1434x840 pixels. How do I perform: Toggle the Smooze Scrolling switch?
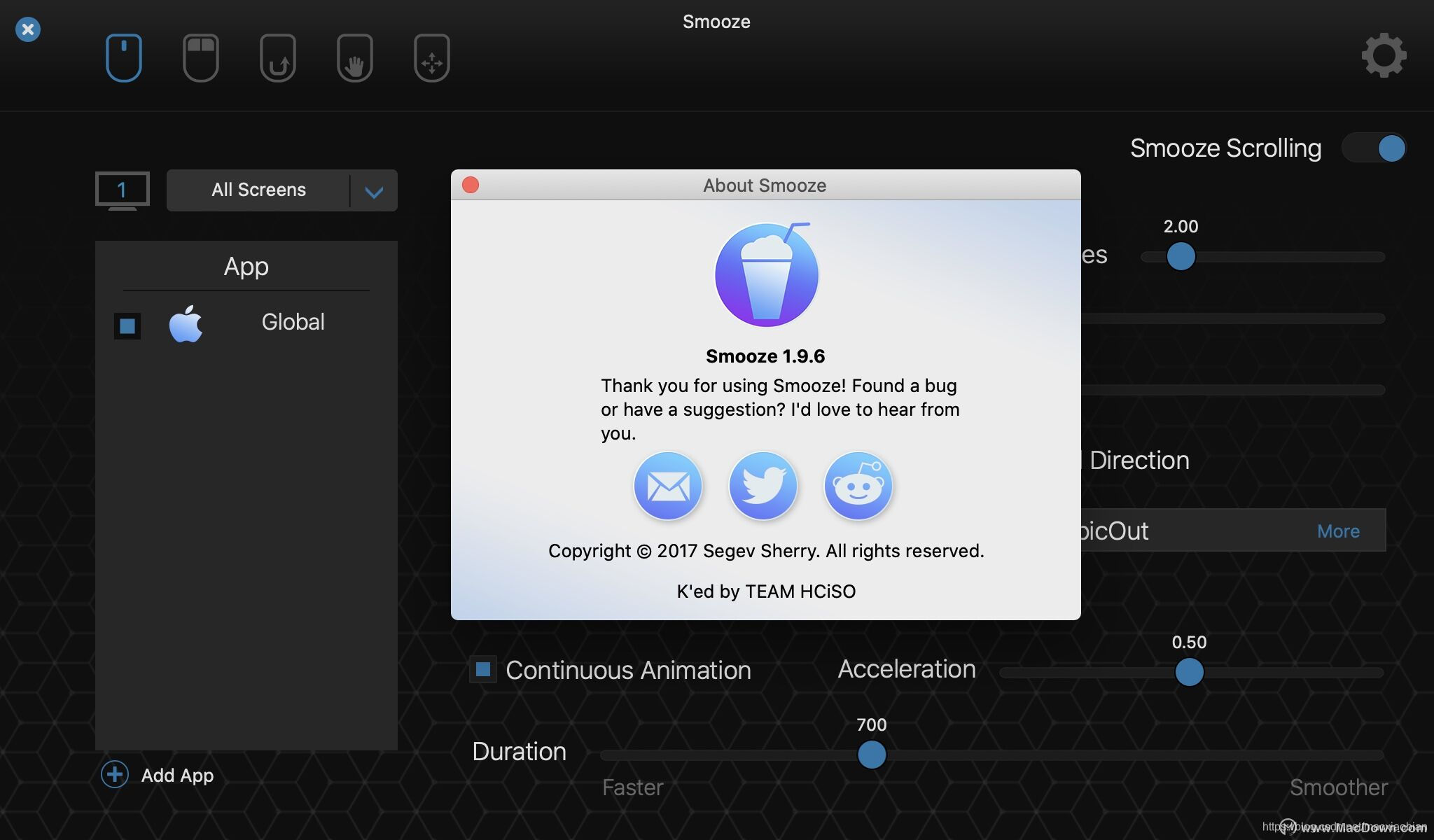coord(1374,148)
